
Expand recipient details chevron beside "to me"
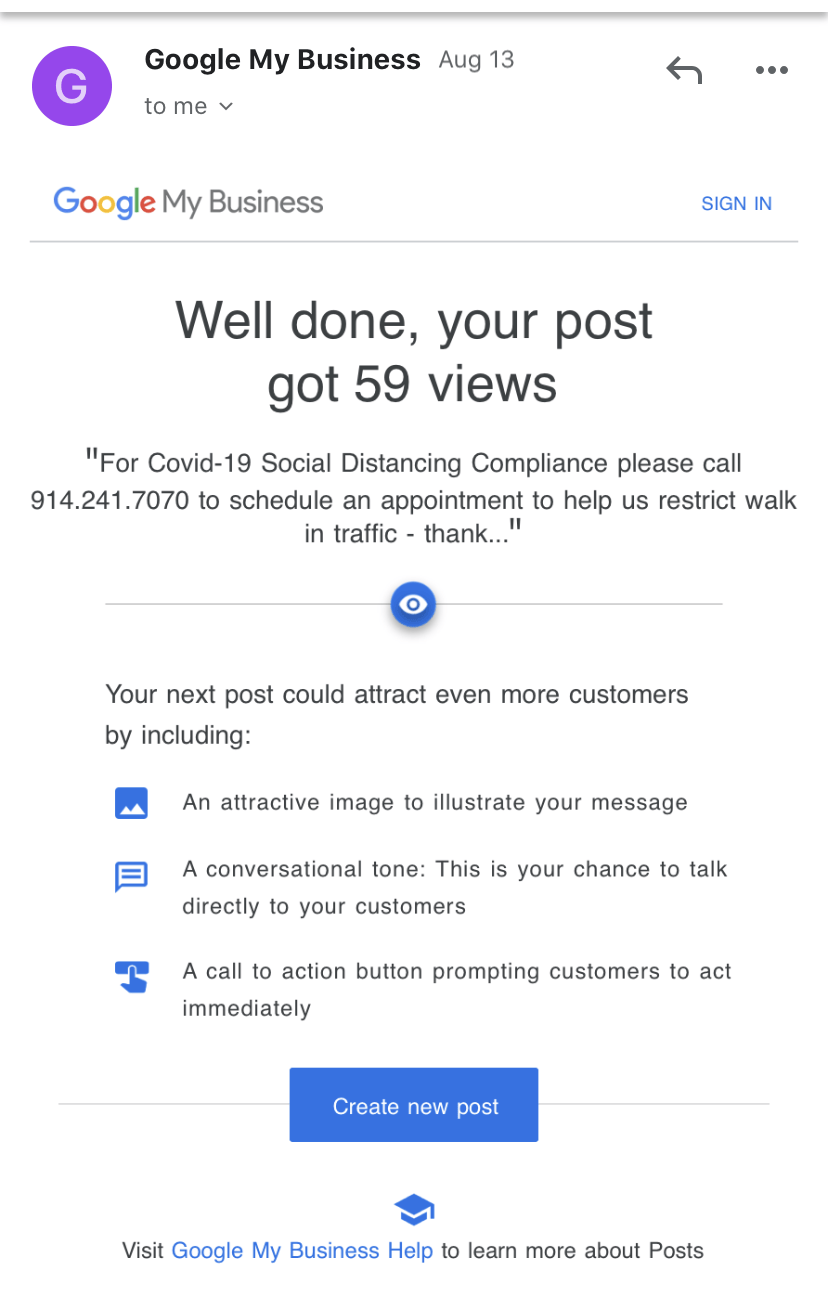(x=226, y=106)
